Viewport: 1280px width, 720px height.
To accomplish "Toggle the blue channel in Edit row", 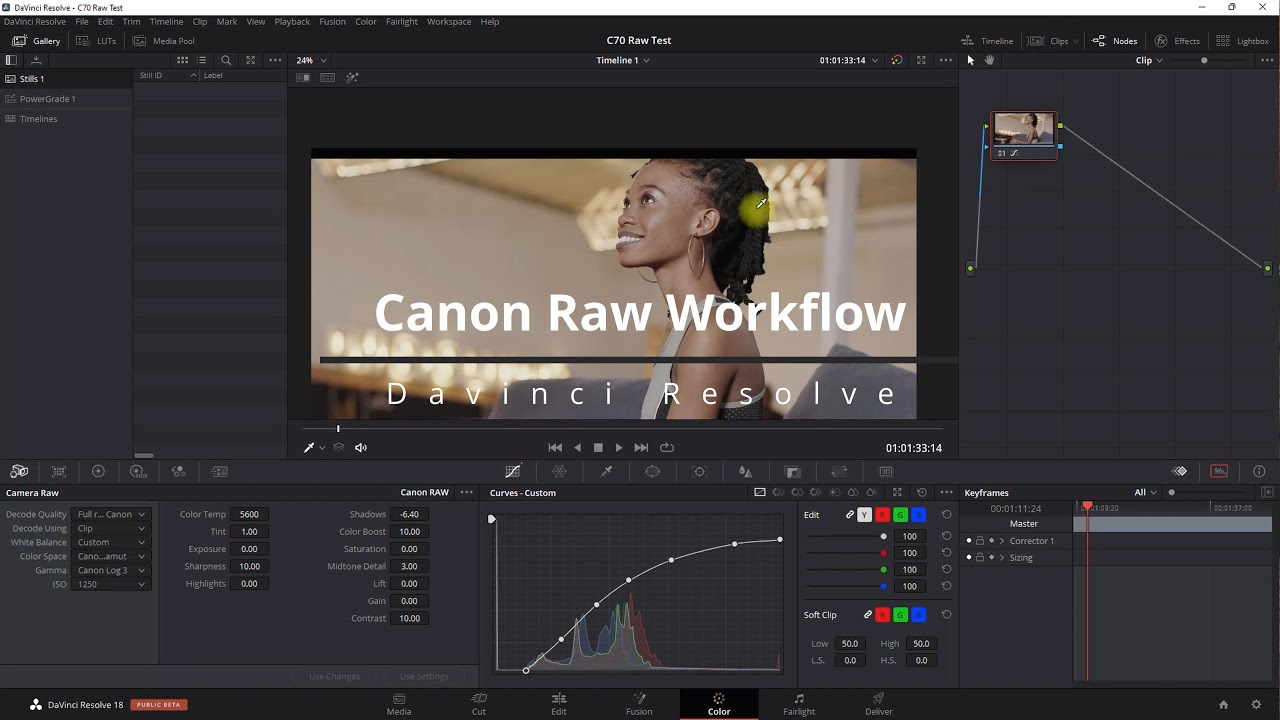I will point(918,515).
